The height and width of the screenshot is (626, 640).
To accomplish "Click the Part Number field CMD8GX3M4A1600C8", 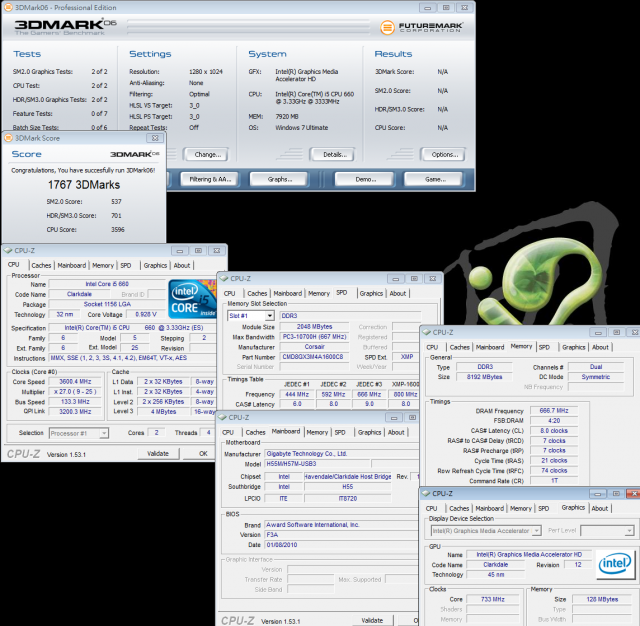I will 314,357.
